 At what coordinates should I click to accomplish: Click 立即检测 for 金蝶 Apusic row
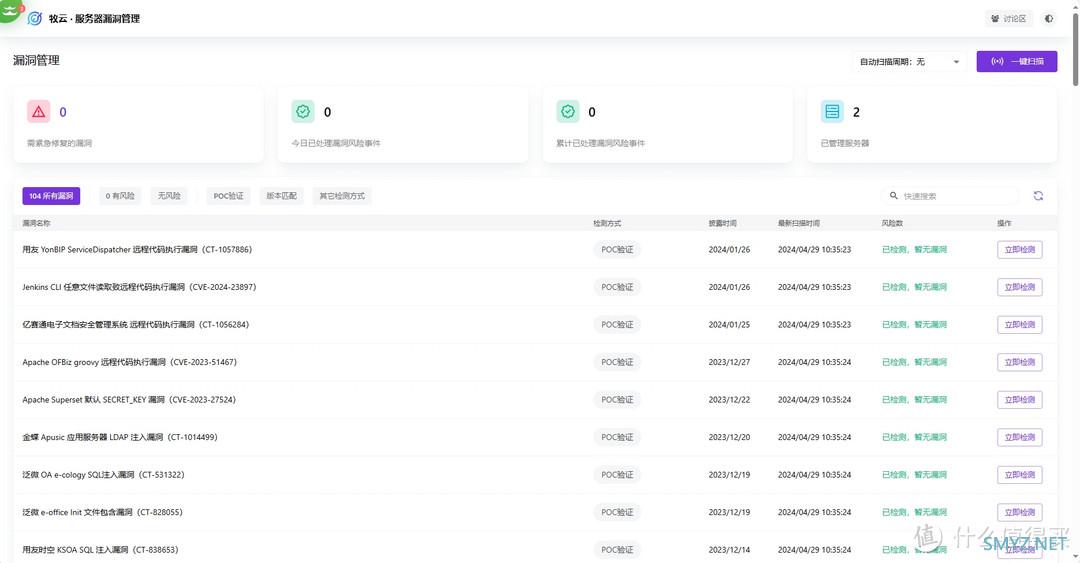[x=1019, y=438]
